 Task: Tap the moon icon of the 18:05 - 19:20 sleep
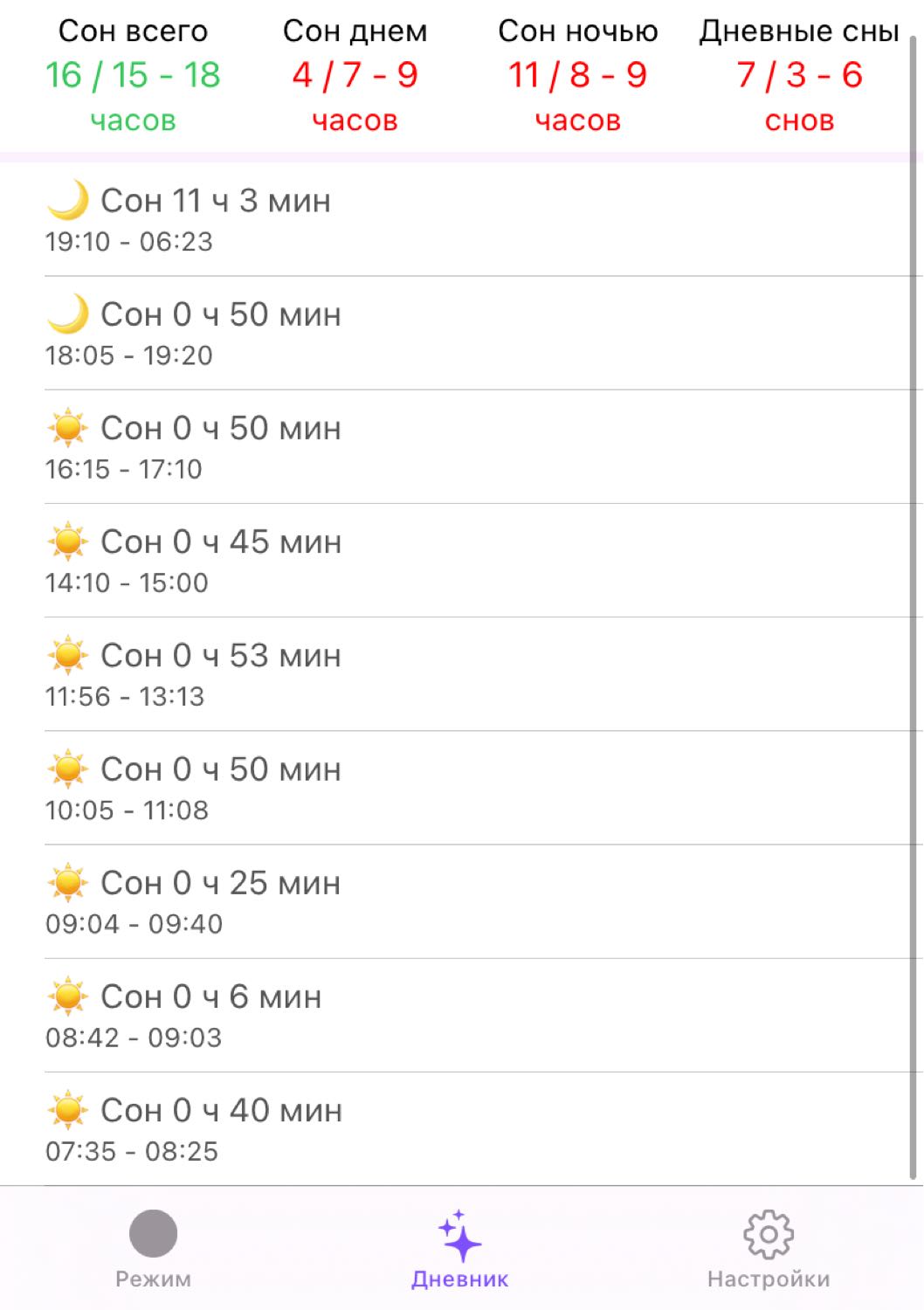point(68,314)
